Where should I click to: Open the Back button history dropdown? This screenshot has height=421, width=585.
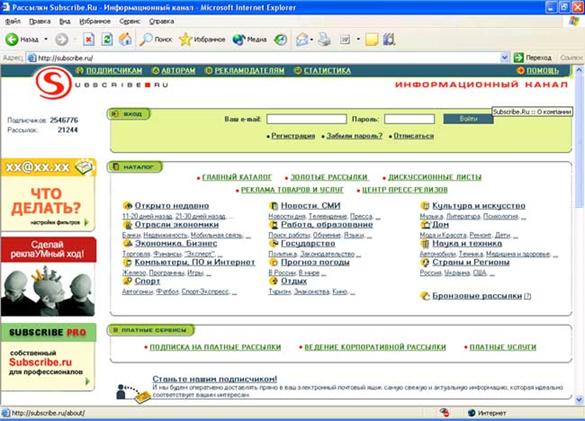(46, 39)
